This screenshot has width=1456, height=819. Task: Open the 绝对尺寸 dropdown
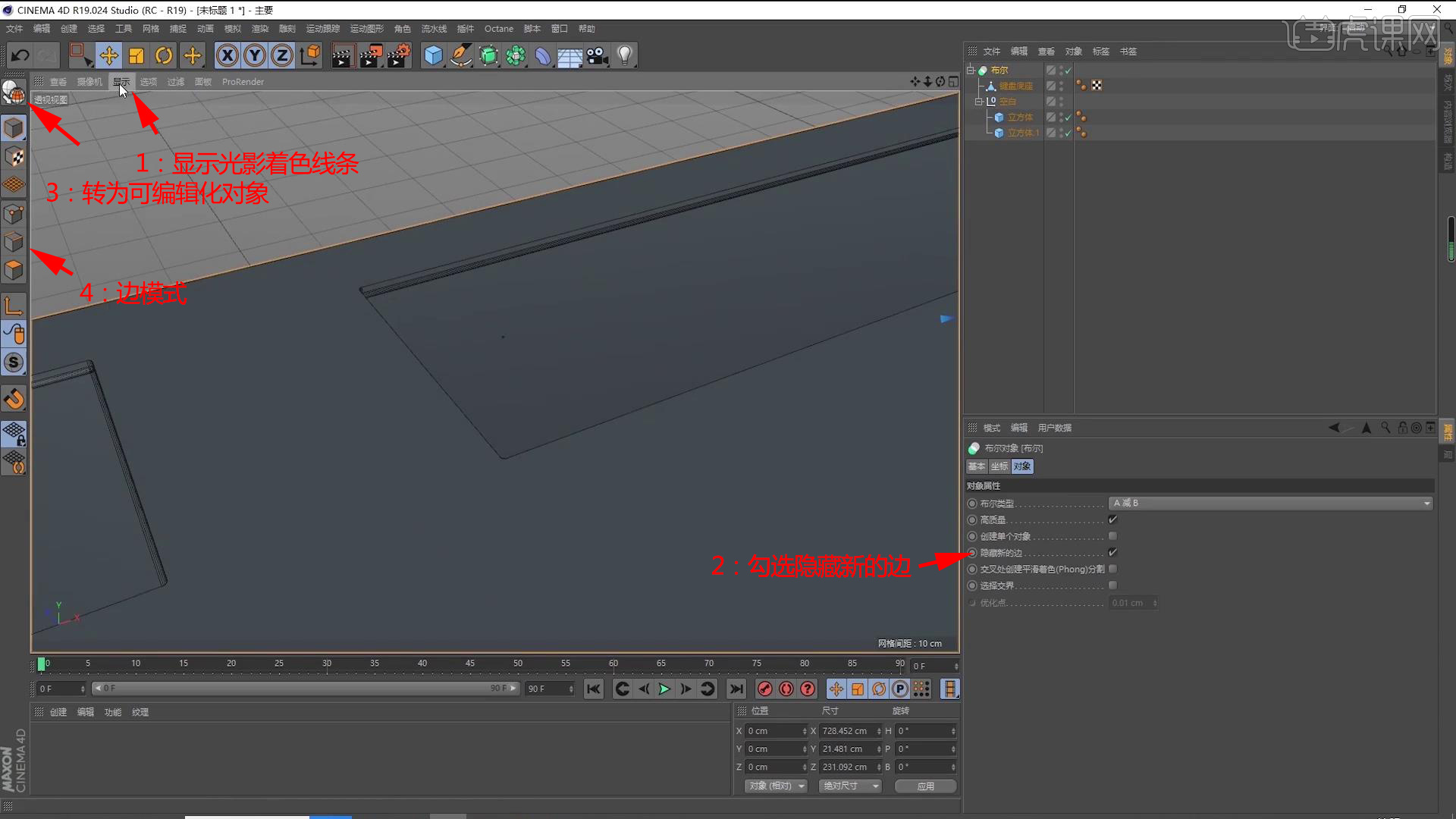(850, 786)
